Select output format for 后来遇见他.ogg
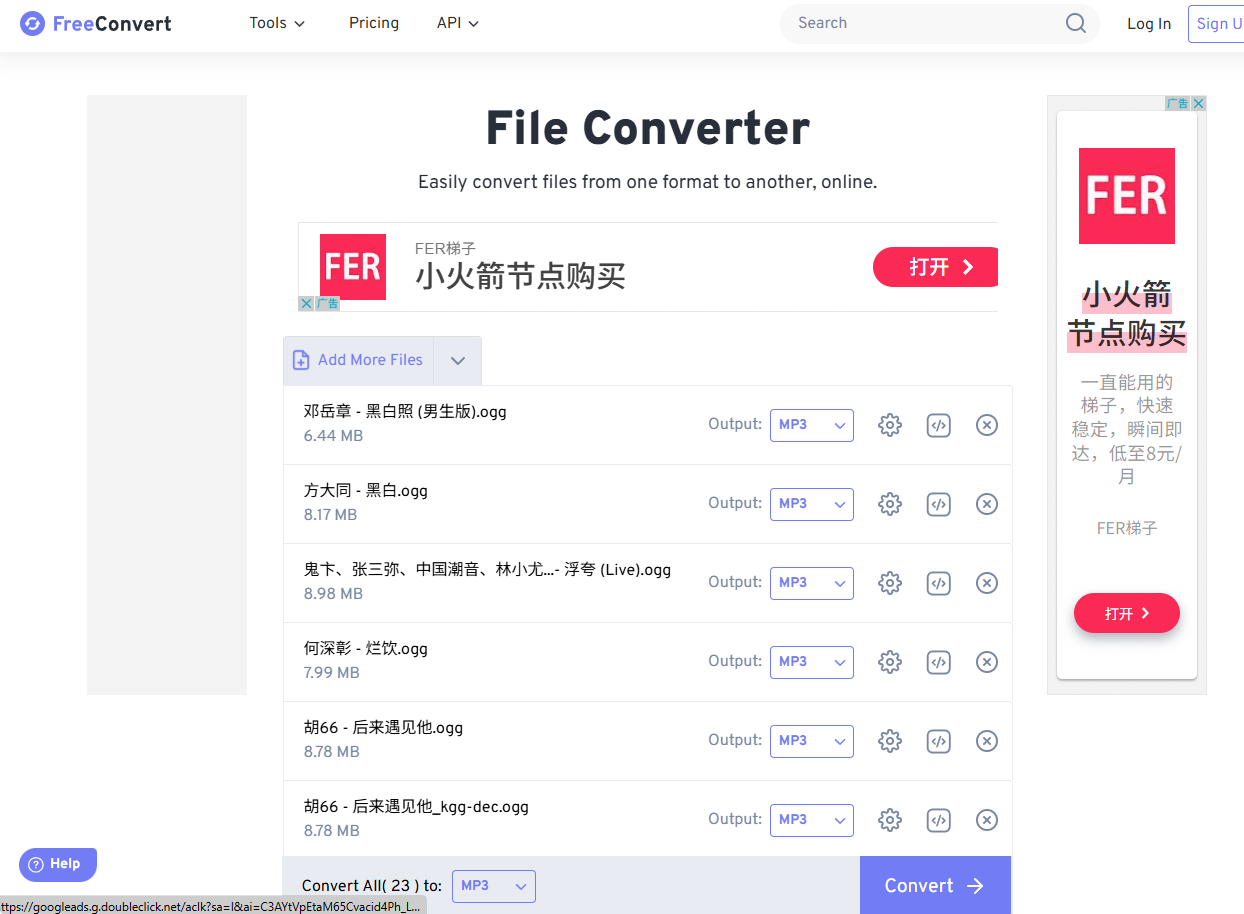 tap(812, 741)
